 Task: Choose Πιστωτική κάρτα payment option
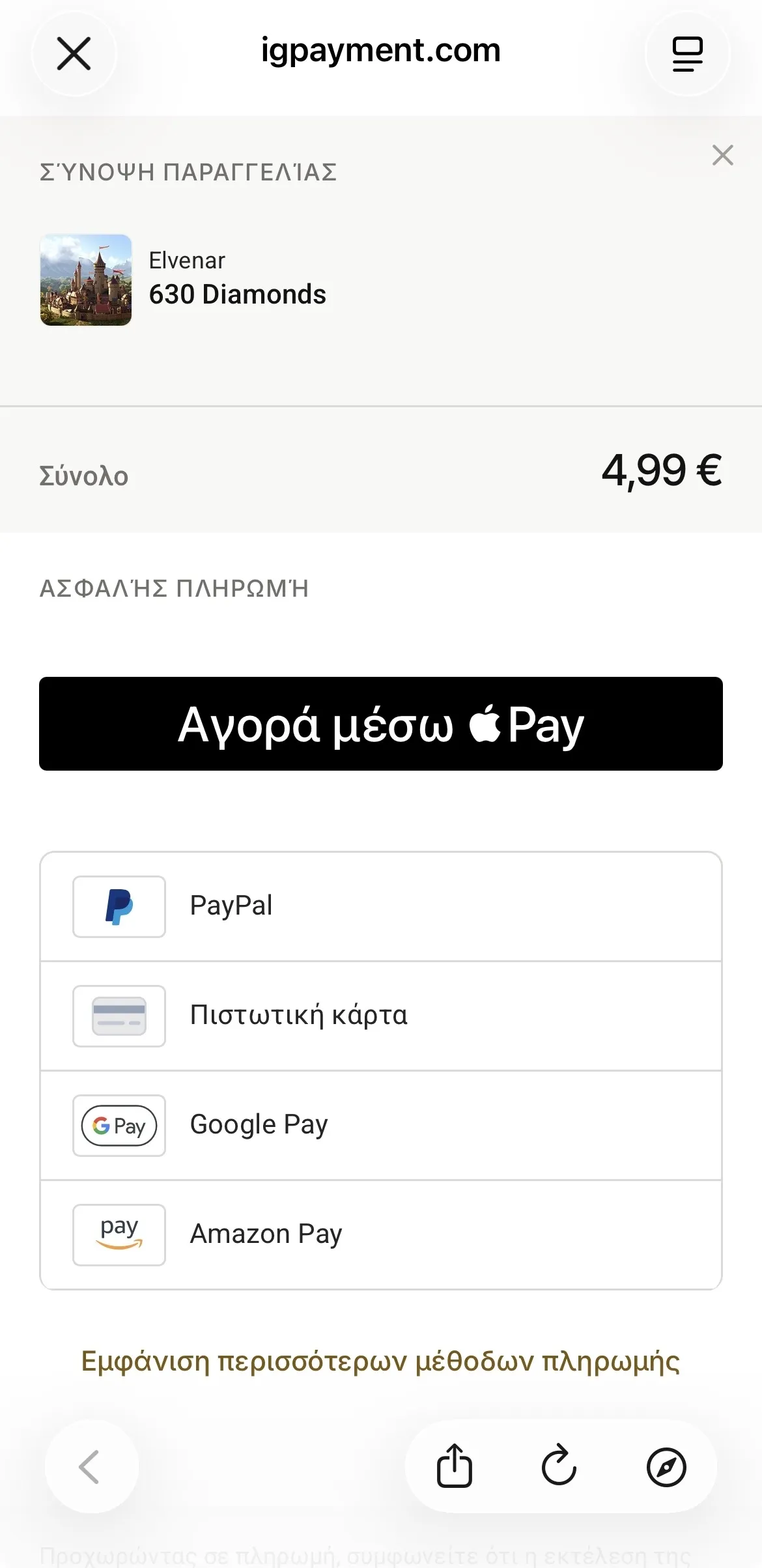coord(381,1016)
